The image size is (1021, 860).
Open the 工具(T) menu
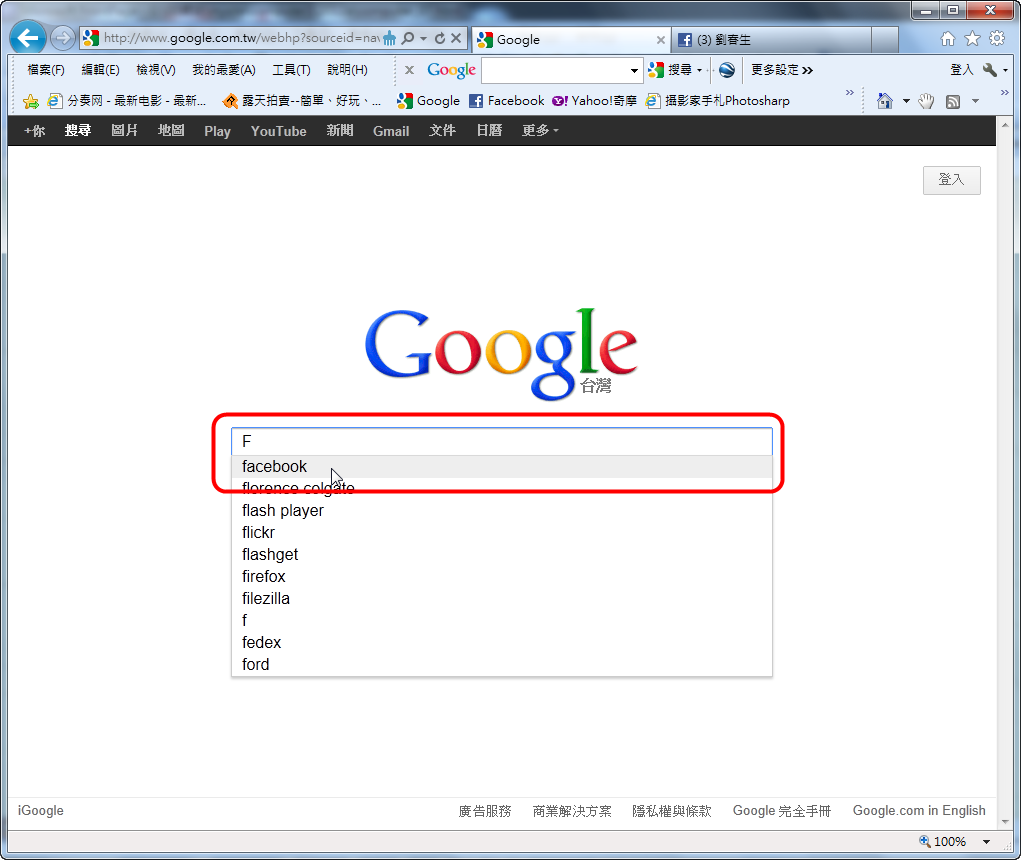[x=291, y=70]
